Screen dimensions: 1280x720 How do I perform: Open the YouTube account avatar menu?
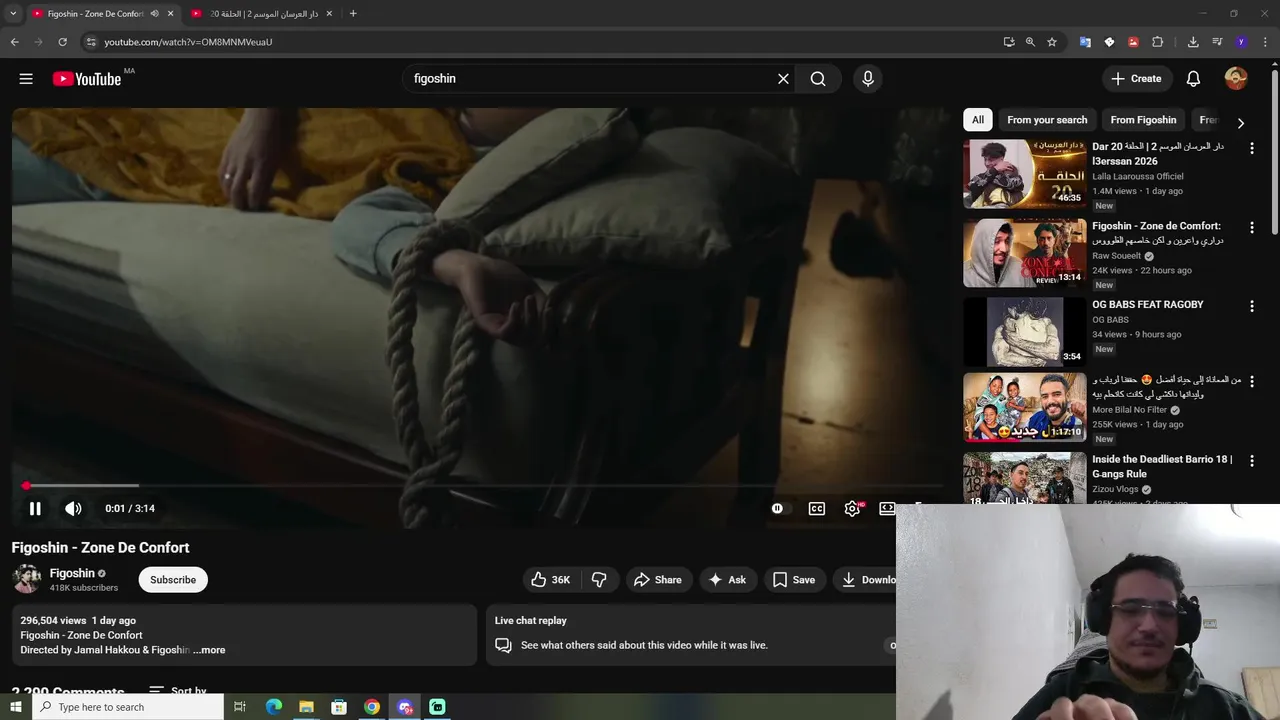click(x=1236, y=79)
